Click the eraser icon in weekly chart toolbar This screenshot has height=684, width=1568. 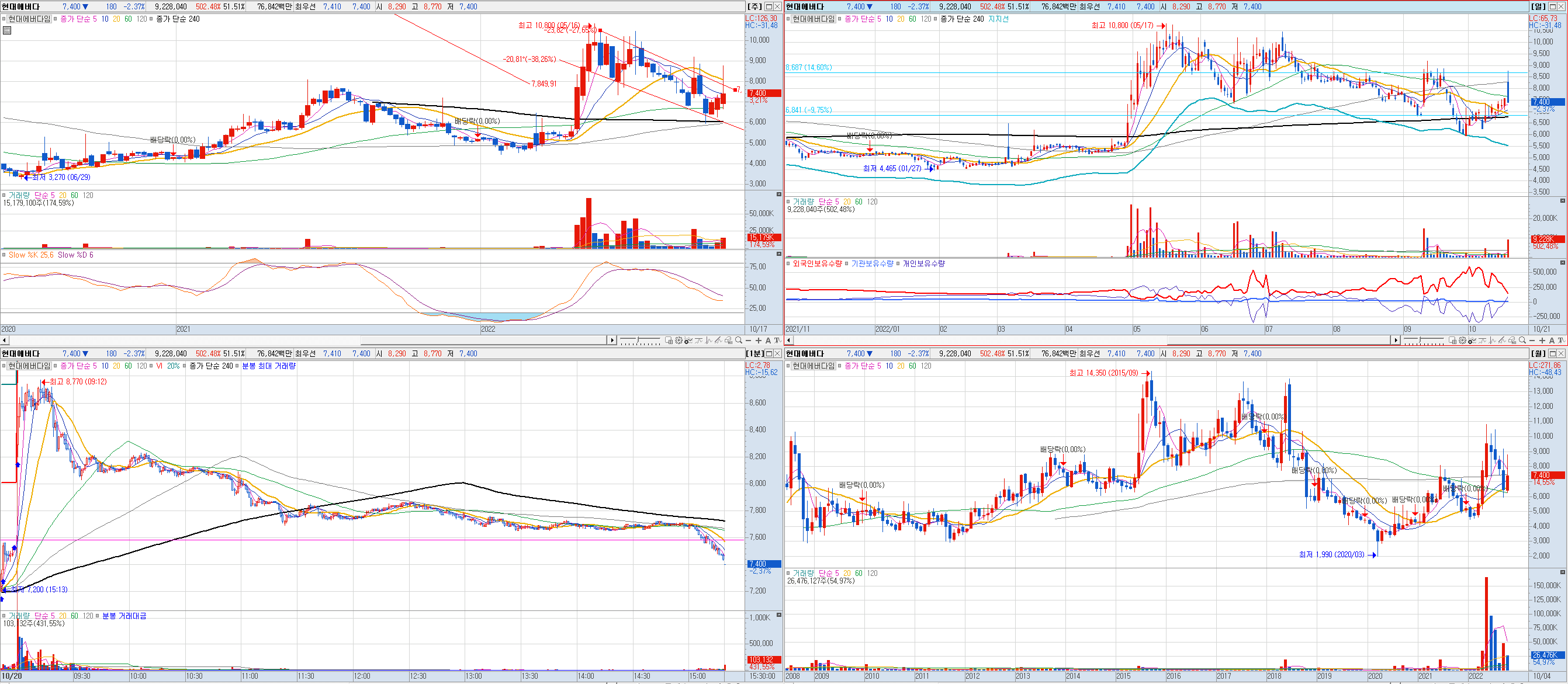(728, 341)
